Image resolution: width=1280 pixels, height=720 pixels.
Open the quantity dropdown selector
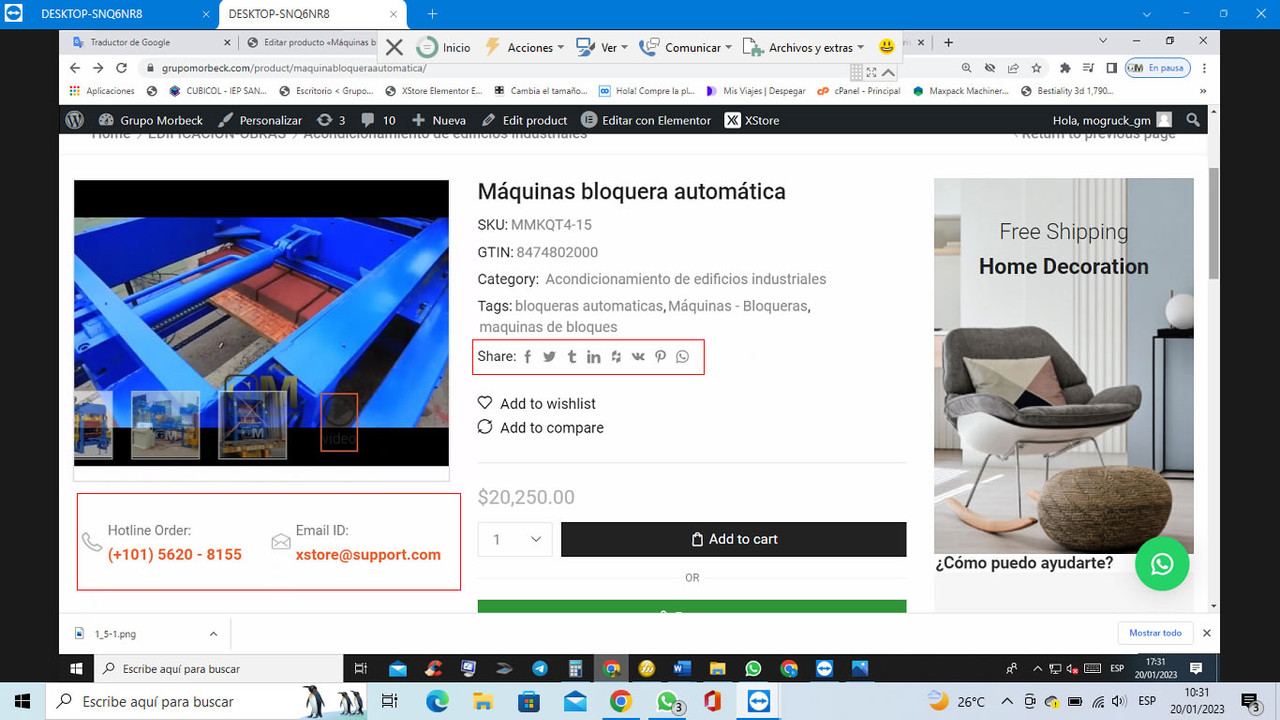[514, 539]
